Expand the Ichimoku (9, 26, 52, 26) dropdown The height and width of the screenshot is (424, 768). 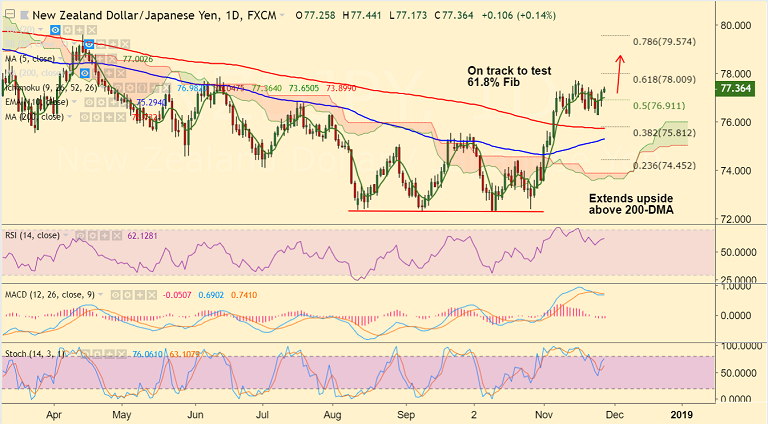coord(102,87)
